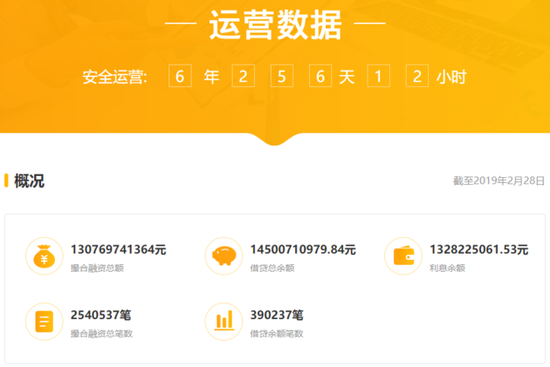The height and width of the screenshot is (367, 550).
Task: Click the hour digit box showing 1
Action: [378, 76]
